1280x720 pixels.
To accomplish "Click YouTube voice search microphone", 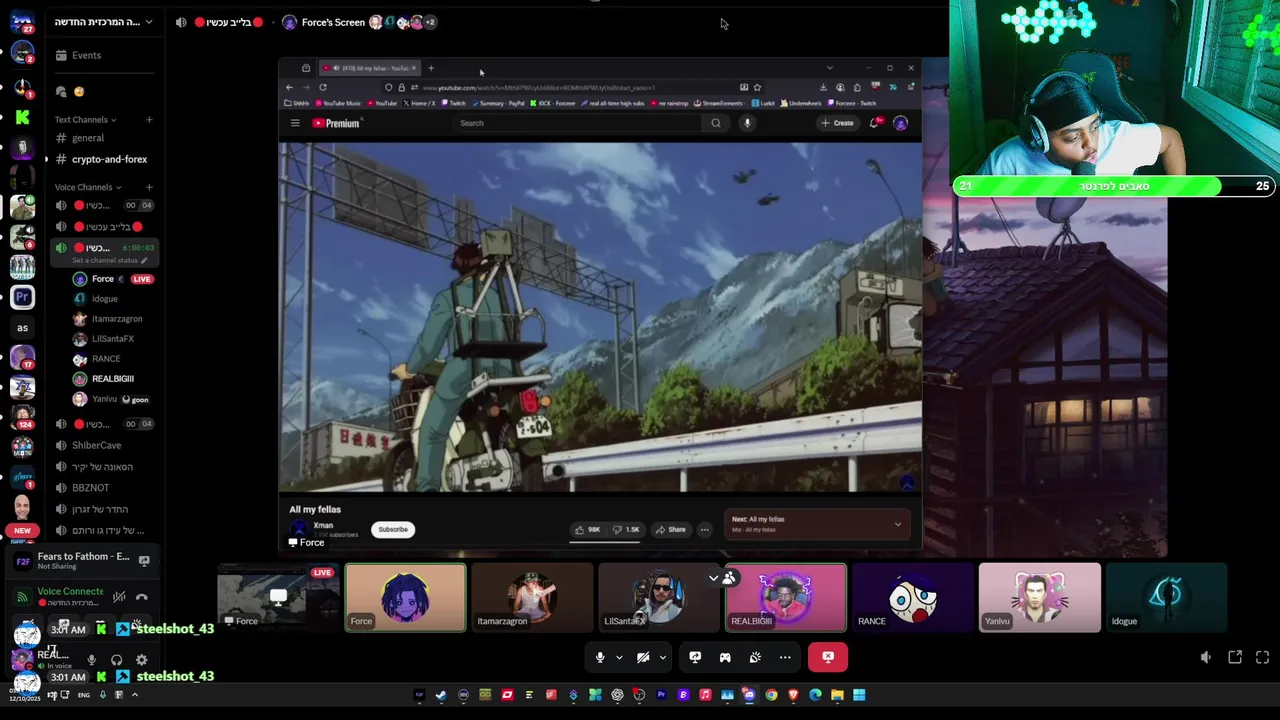I will pyautogui.click(x=747, y=123).
